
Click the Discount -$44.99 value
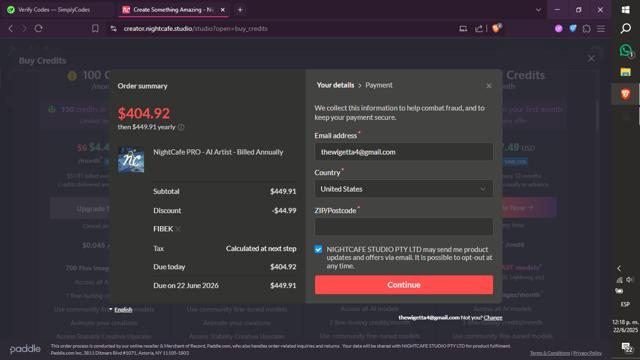point(284,211)
